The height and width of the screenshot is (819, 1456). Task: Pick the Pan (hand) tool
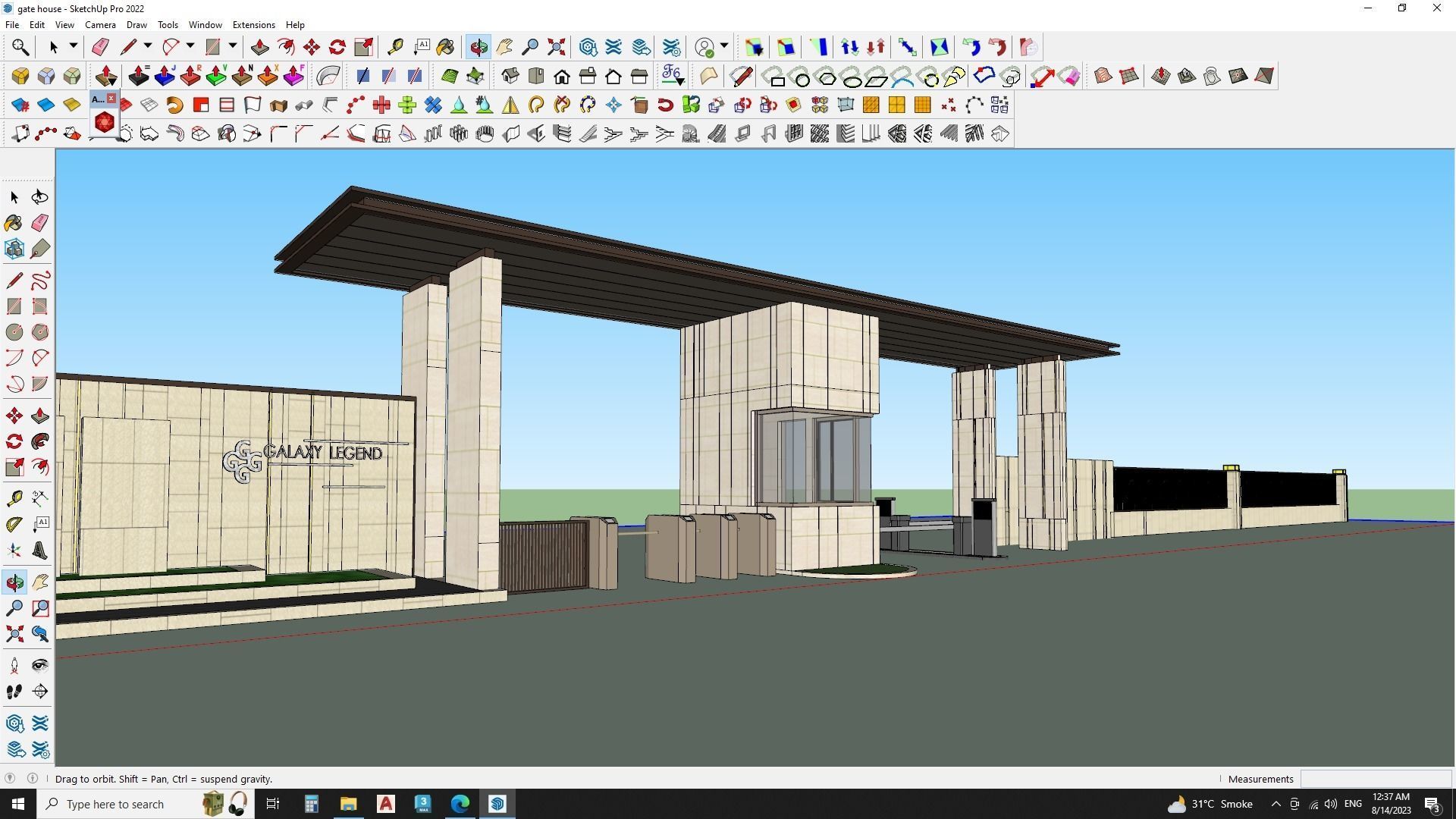39,582
